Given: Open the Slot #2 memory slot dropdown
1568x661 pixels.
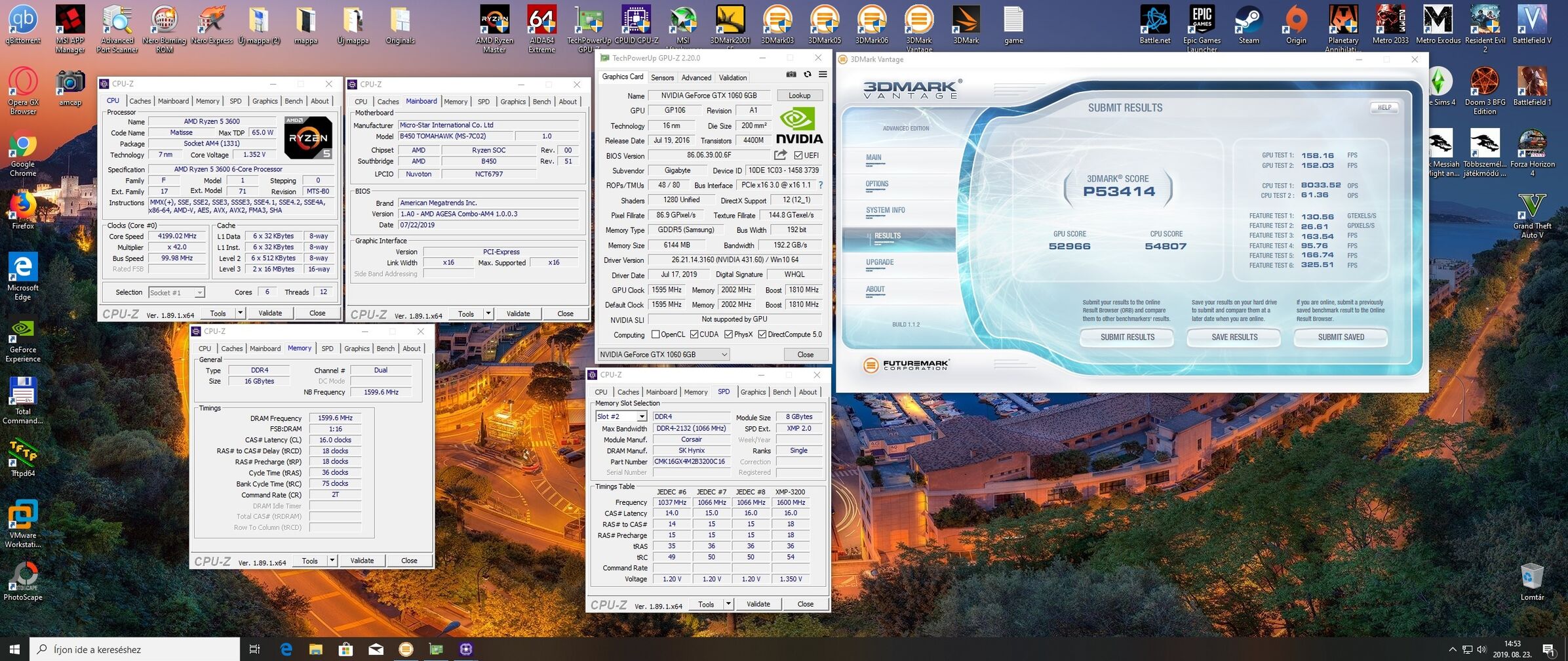Looking at the screenshot, I should tap(621, 416).
